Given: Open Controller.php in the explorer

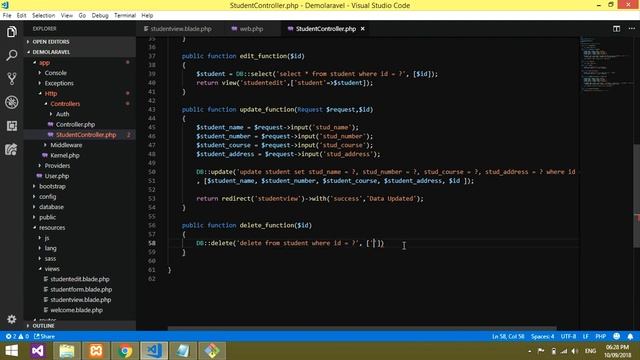Looking at the screenshot, I should point(79,124).
